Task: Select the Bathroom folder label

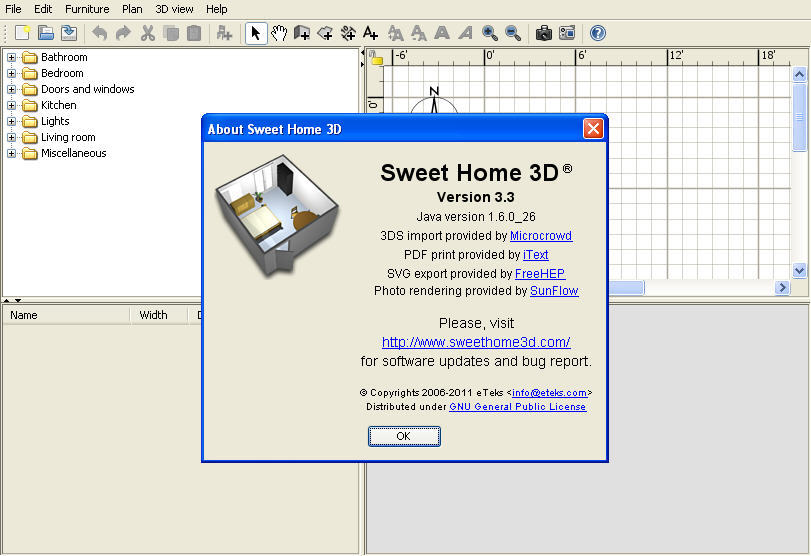Action: 64,57
